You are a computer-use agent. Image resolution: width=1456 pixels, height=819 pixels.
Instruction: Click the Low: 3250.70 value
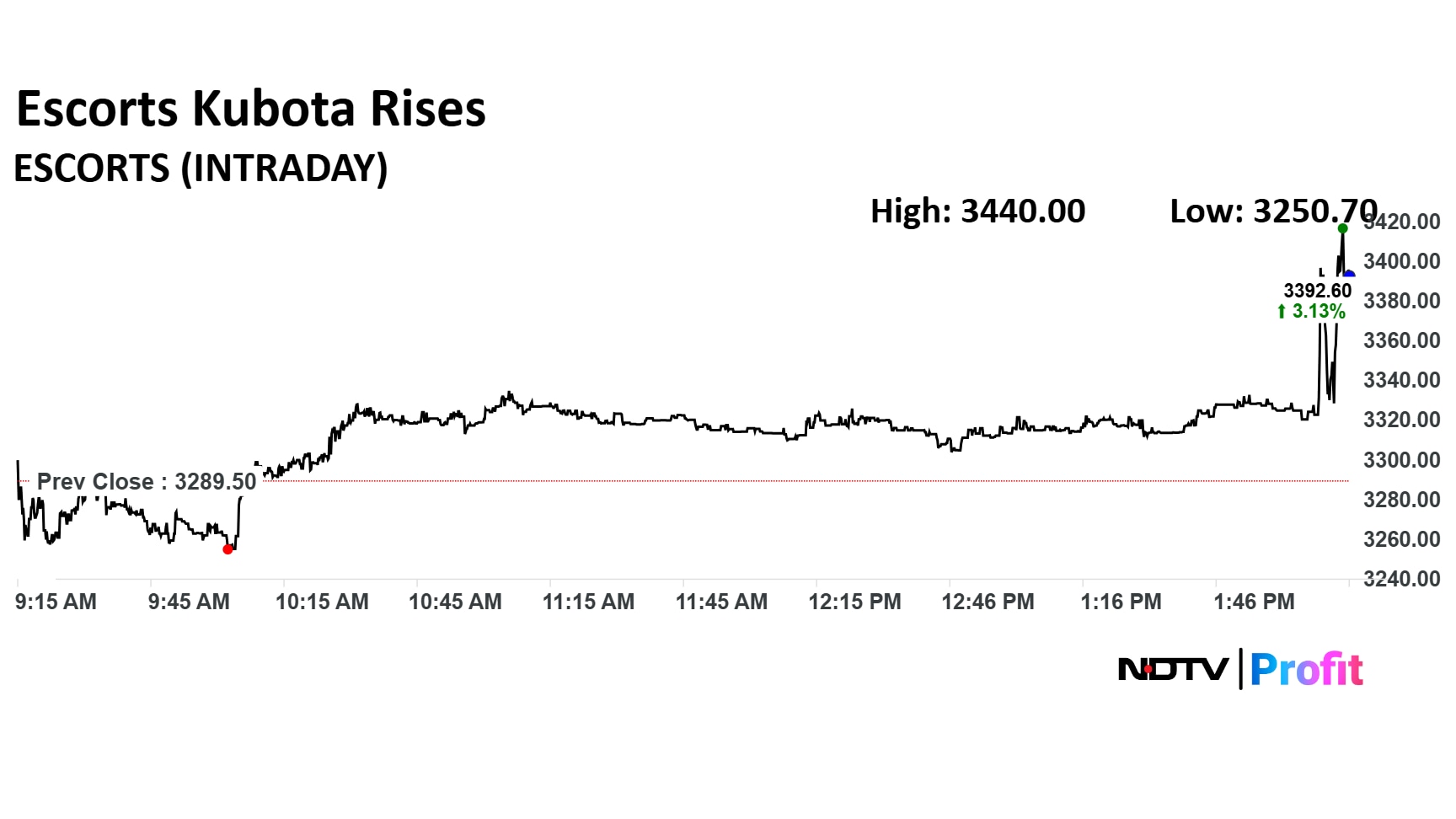pos(1272,211)
